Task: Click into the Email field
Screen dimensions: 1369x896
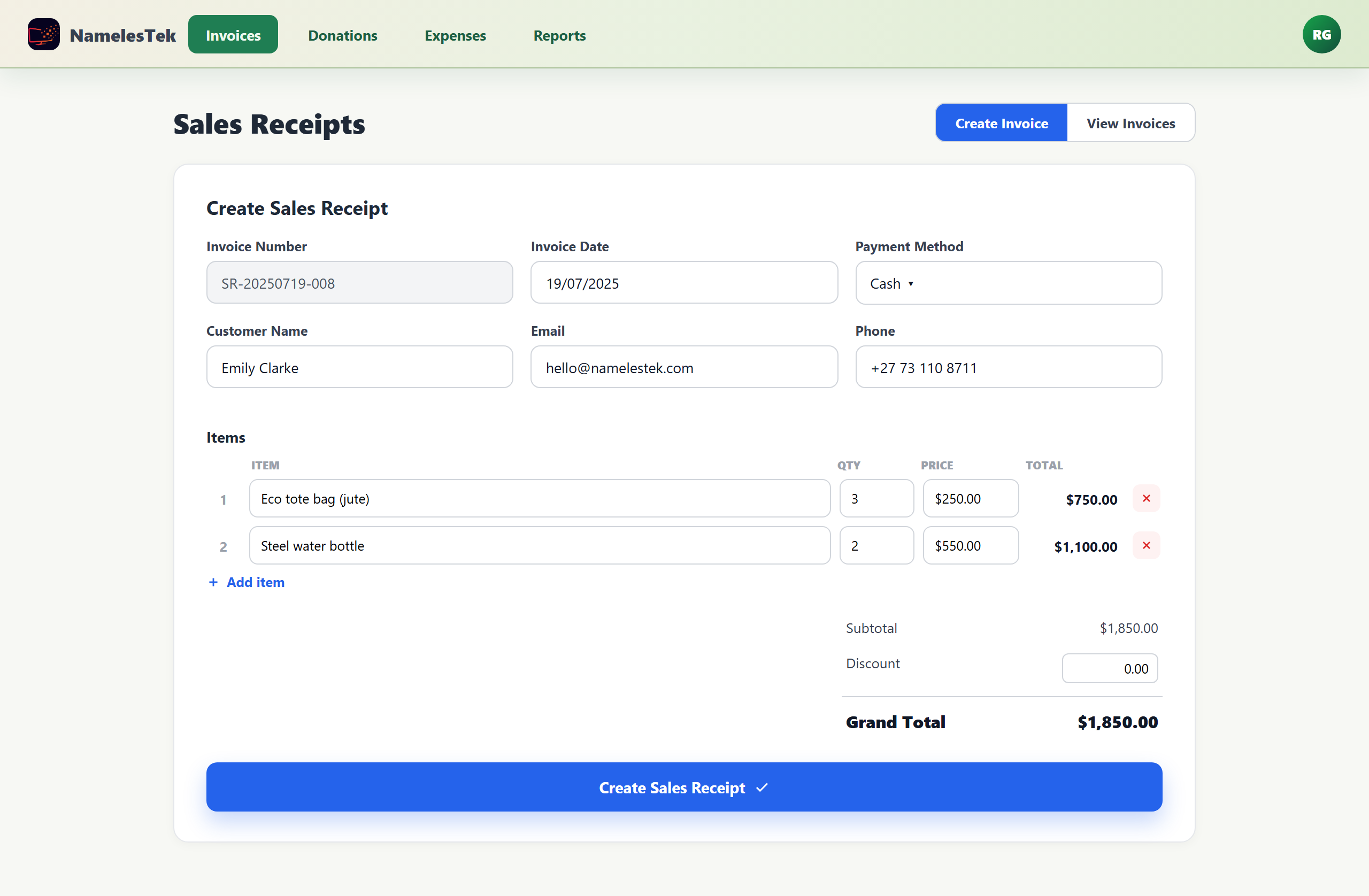Action: 683,367
